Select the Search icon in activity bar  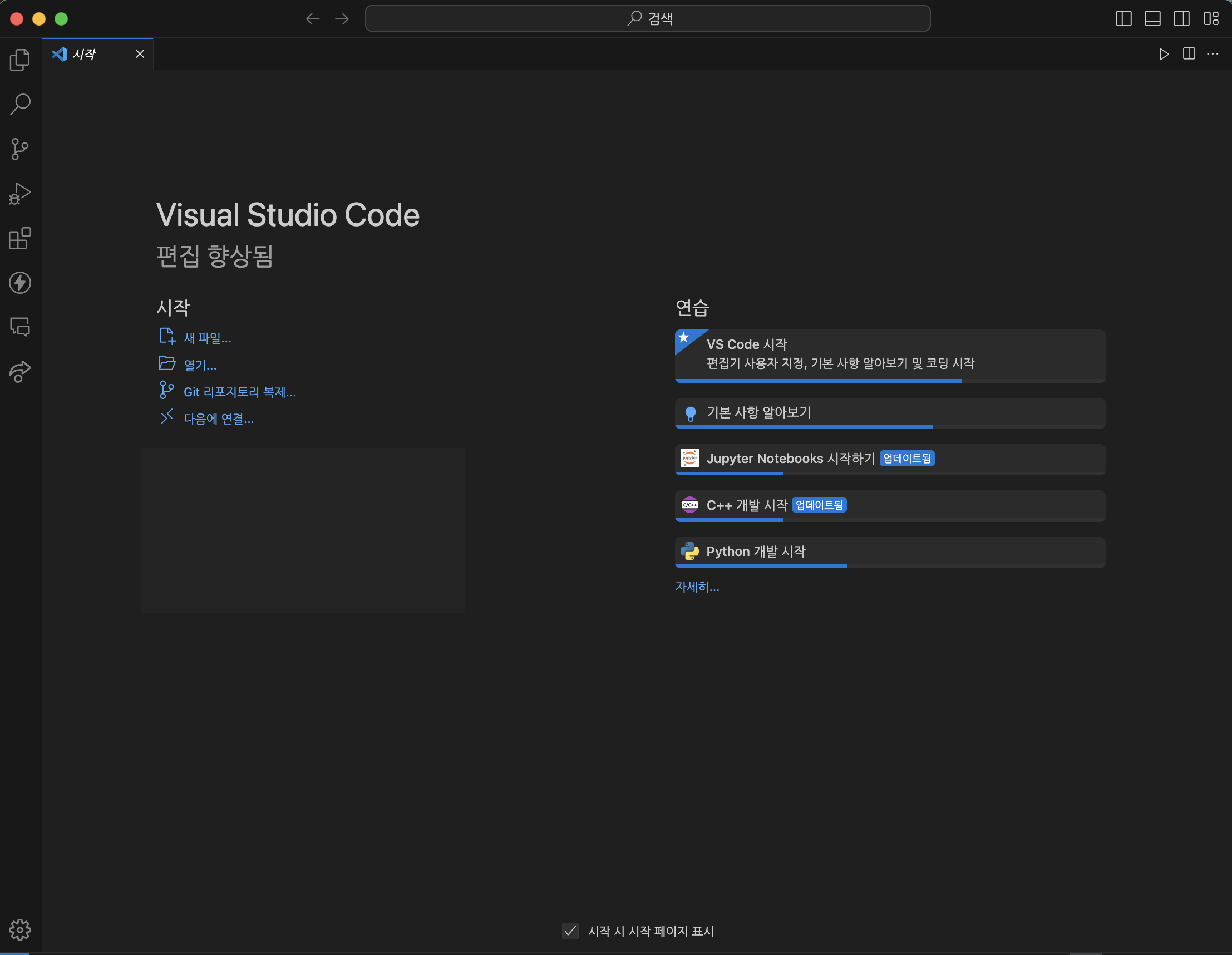tap(19, 104)
